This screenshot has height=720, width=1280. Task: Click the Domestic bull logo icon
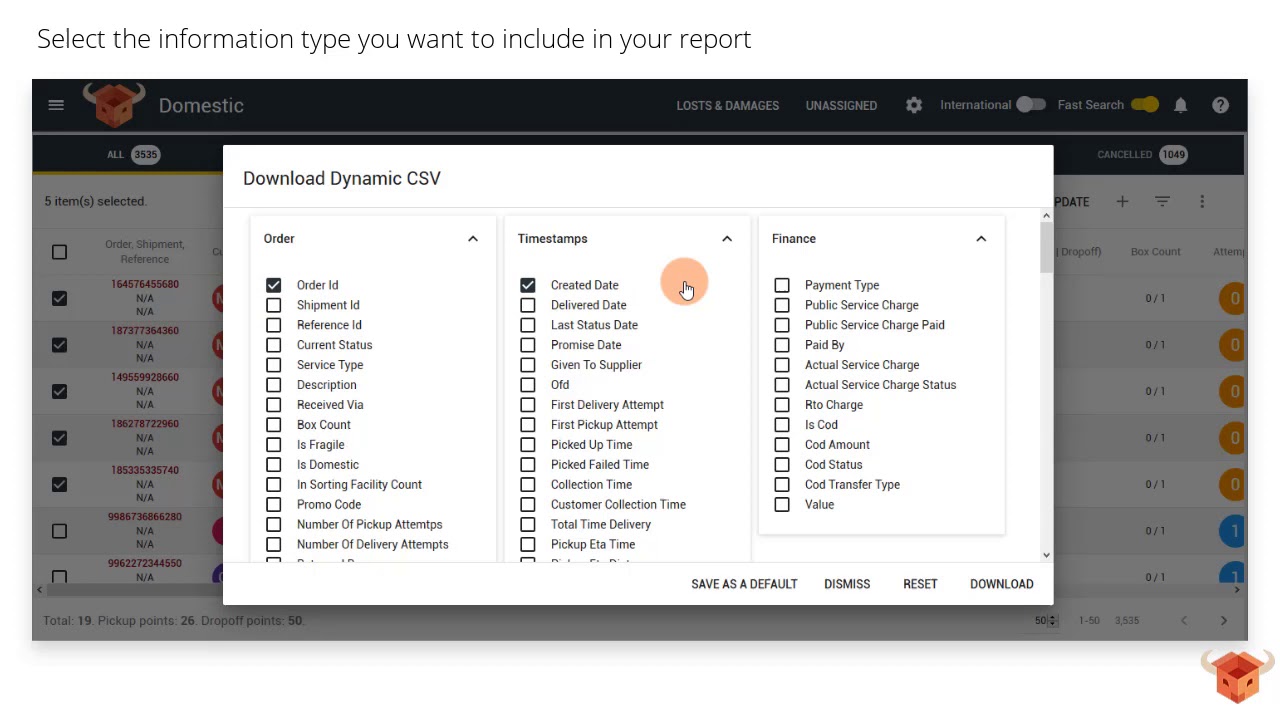tap(114, 104)
